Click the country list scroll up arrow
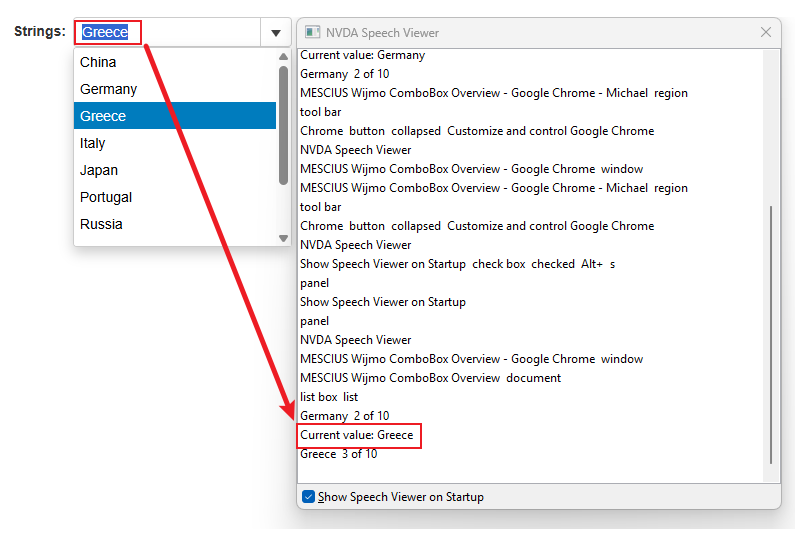The image size is (800, 540). coord(283,57)
